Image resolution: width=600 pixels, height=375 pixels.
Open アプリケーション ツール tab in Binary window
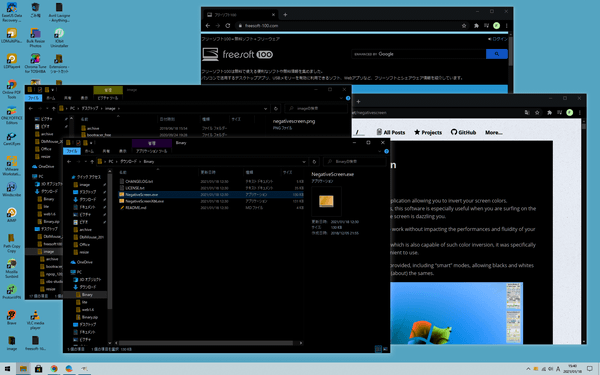tap(152, 151)
